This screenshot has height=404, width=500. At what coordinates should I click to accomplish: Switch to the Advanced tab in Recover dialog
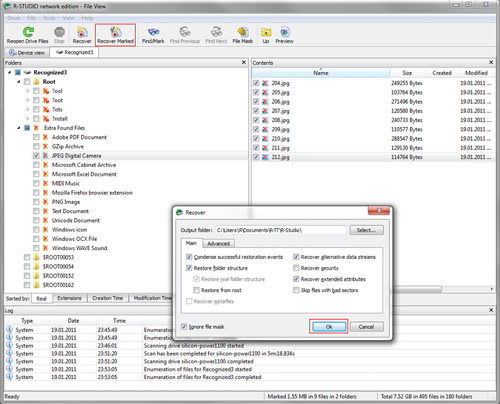coord(219,244)
